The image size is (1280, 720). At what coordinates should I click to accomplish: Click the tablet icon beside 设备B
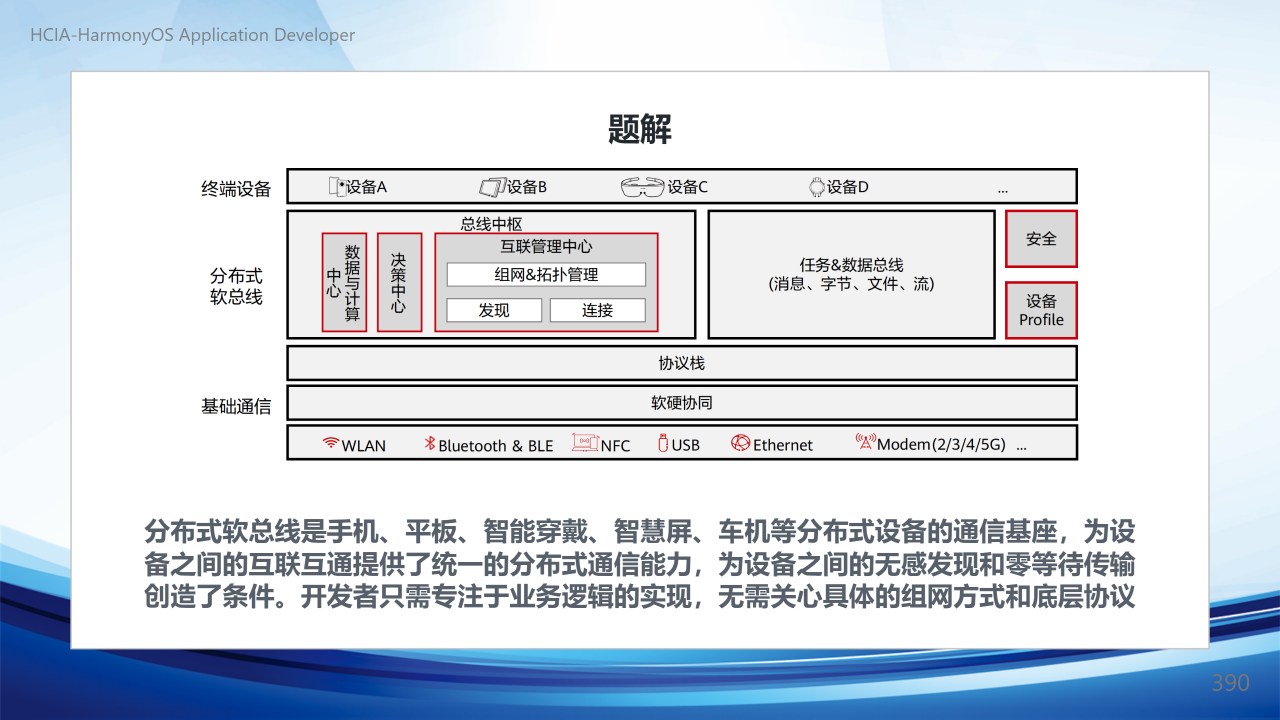pos(492,187)
